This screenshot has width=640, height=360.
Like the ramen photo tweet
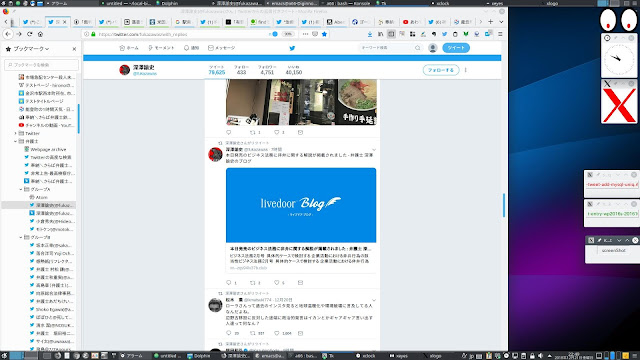tap(277, 132)
